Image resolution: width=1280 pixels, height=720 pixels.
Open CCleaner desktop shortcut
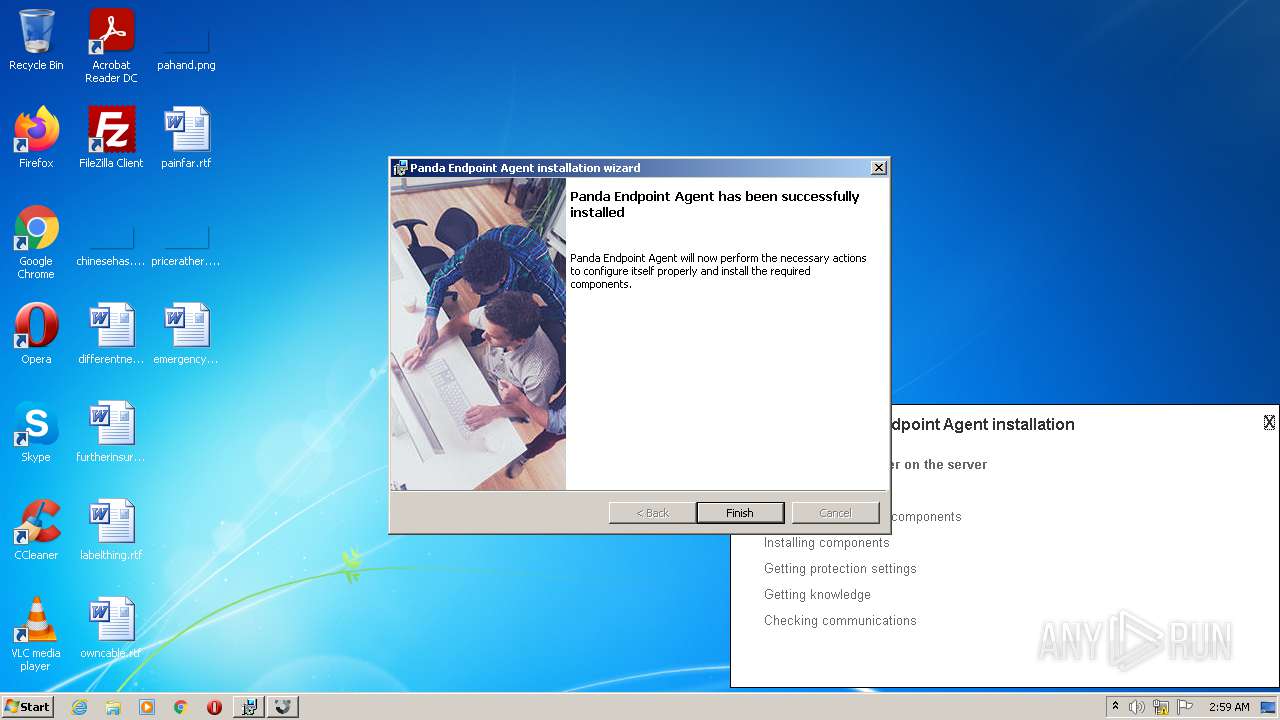pyautogui.click(x=36, y=530)
